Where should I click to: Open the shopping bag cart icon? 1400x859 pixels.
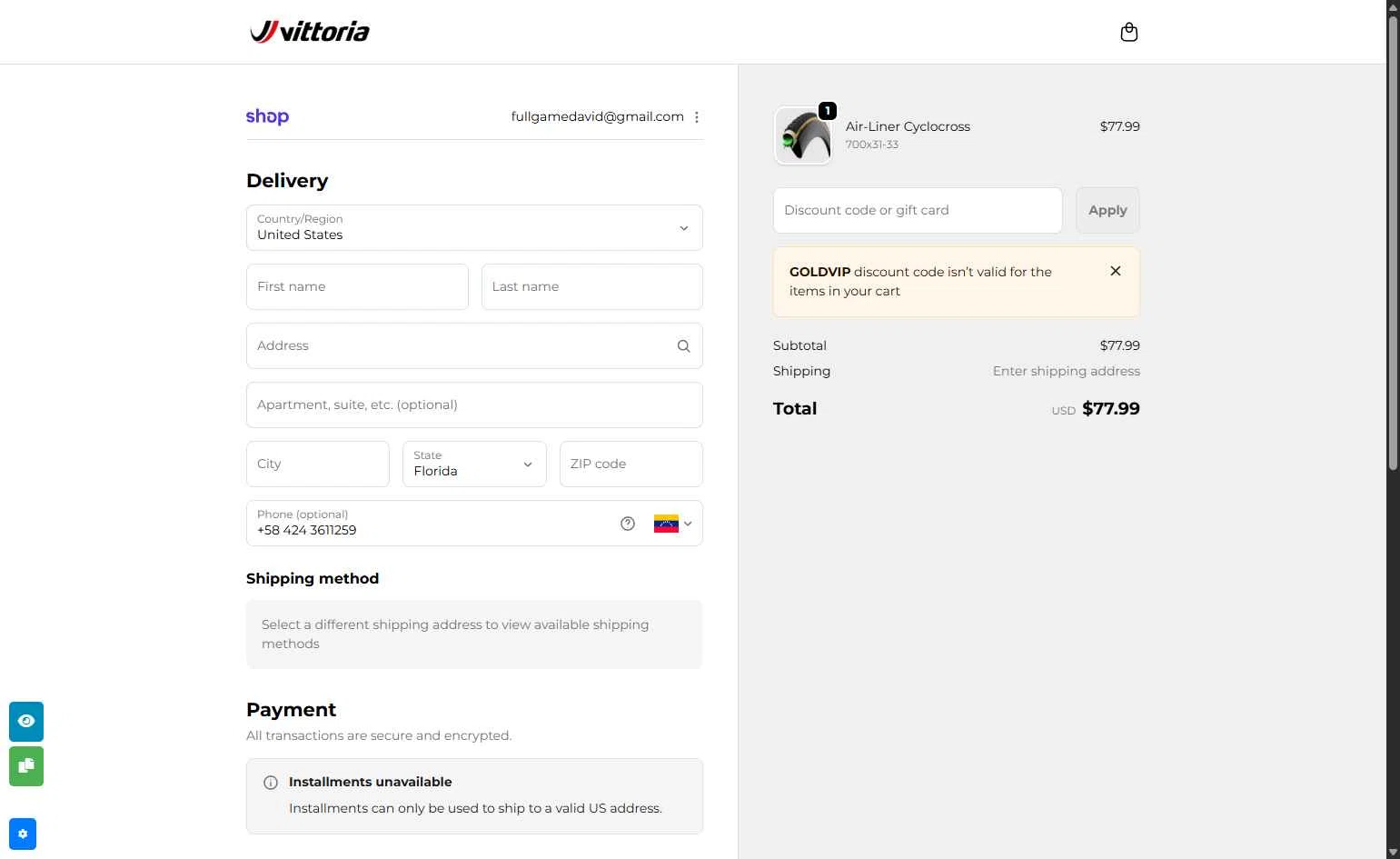tap(1129, 32)
